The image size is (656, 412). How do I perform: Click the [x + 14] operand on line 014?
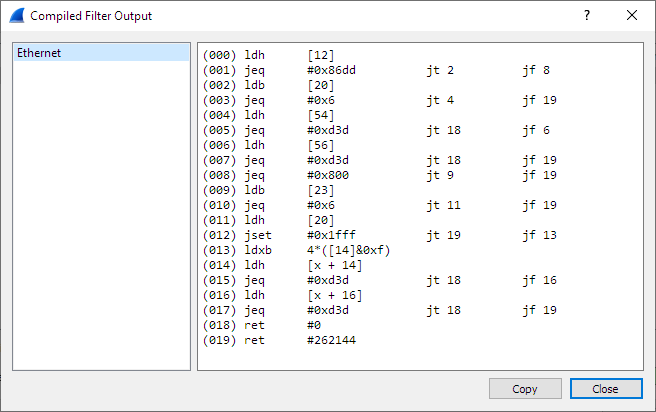(x=335, y=265)
